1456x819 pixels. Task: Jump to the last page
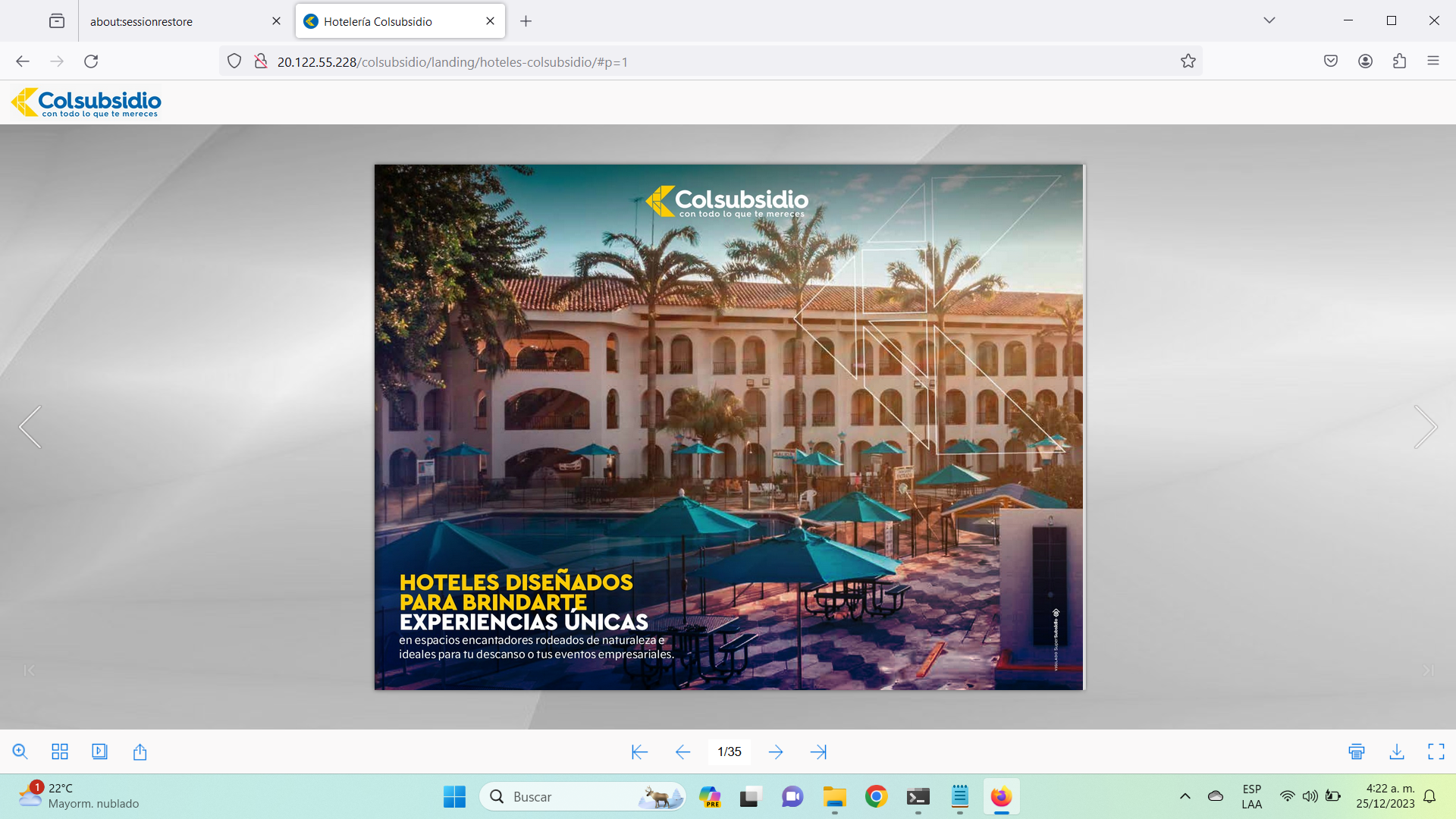click(x=818, y=752)
